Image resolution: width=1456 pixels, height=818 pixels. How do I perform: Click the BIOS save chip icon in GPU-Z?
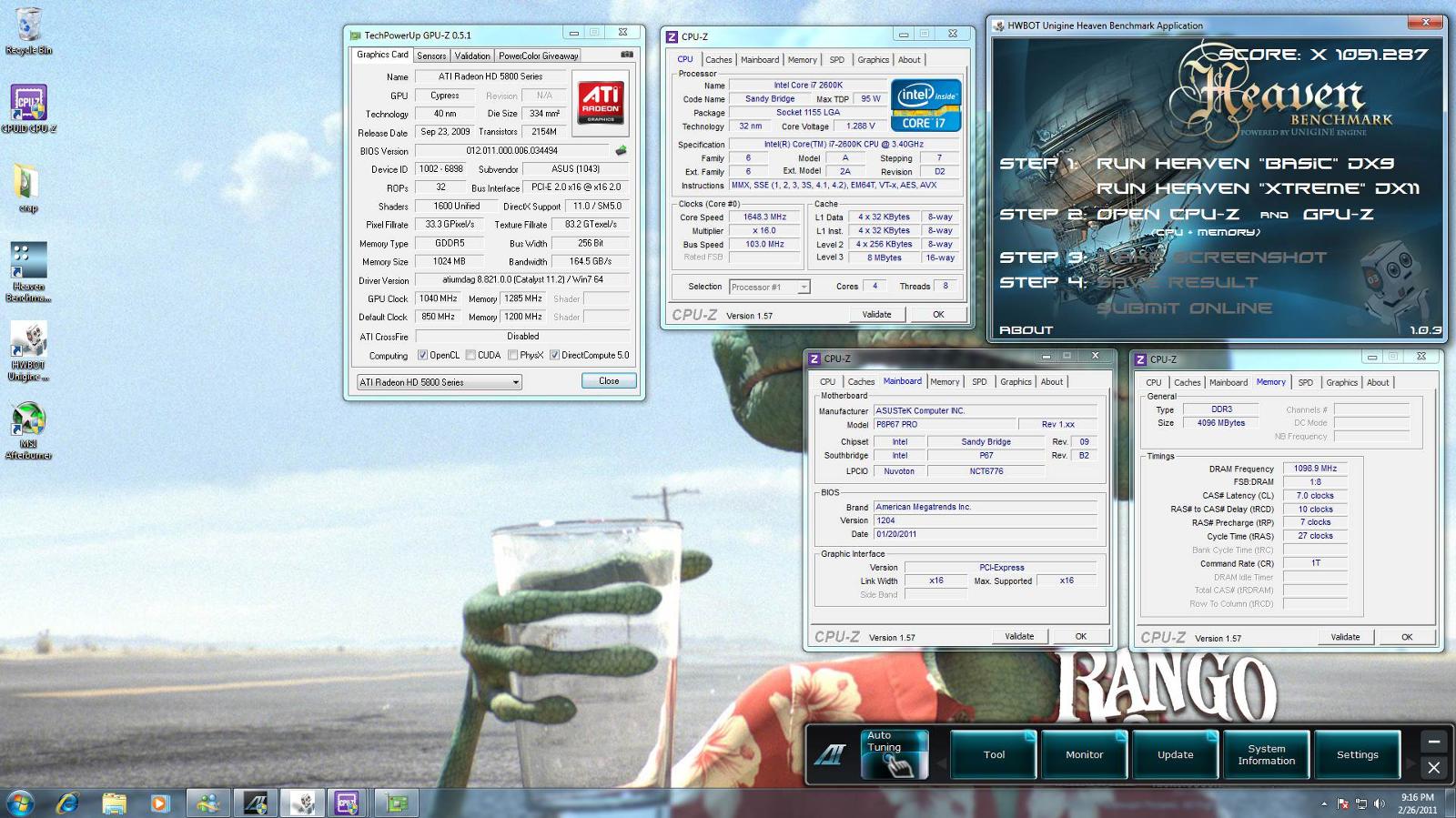point(622,151)
